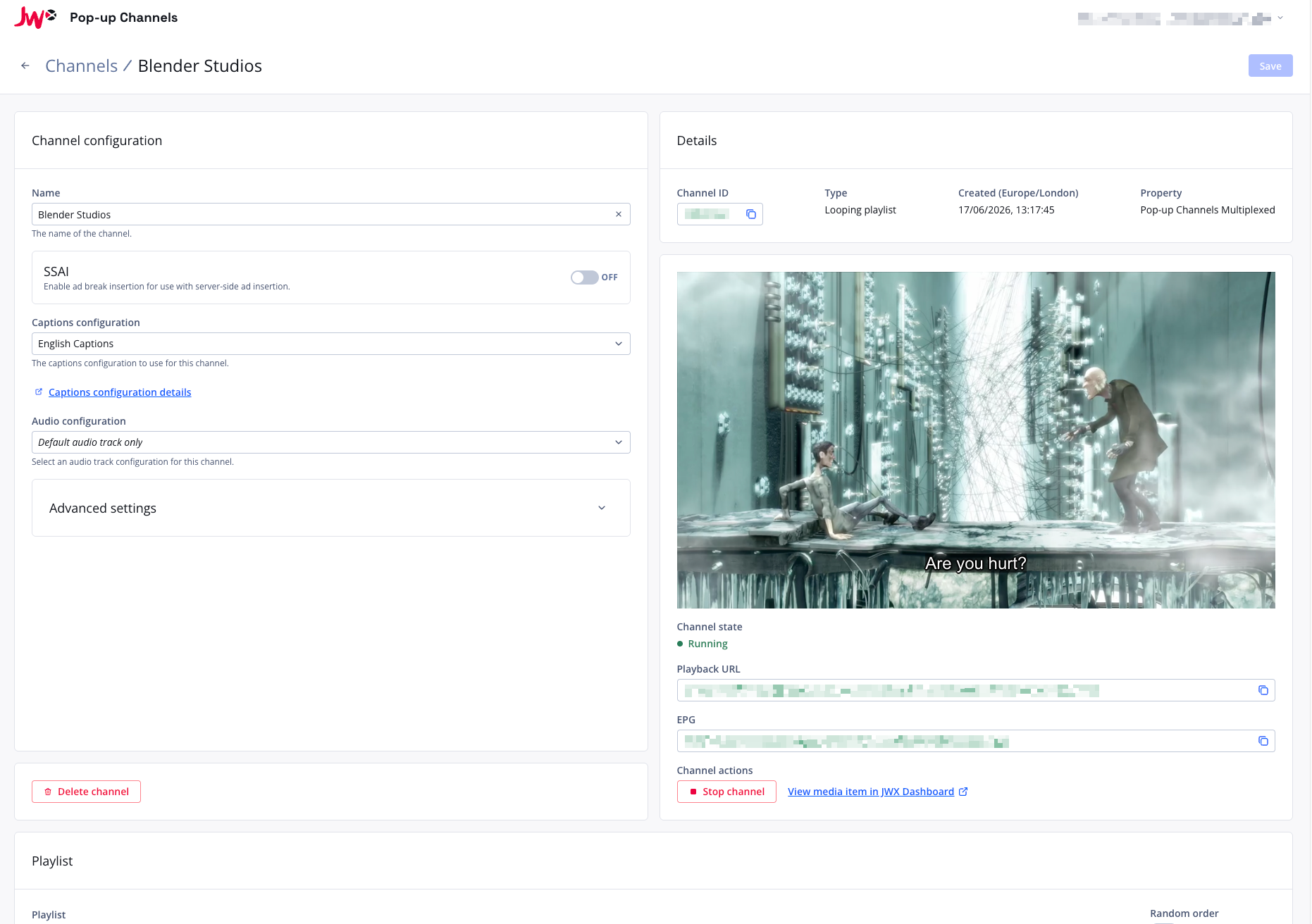Viewport: 1312px width, 924px height.
Task: Click the Channel configuration heading
Action: pyautogui.click(x=97, y=140)
